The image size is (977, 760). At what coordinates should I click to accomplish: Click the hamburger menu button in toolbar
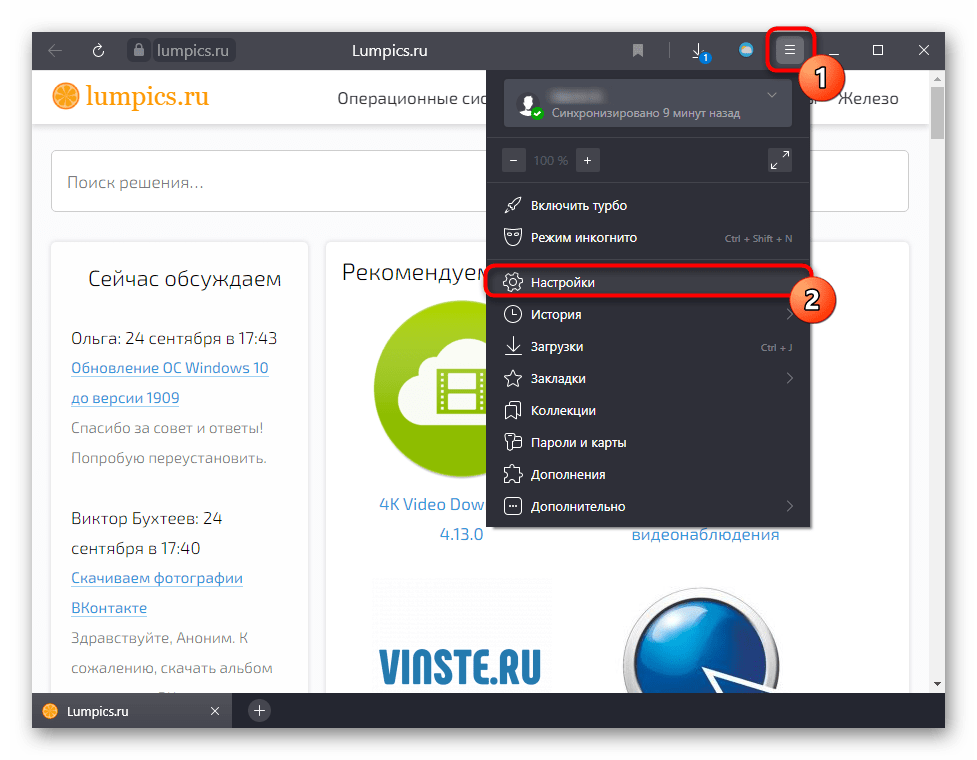789,50
